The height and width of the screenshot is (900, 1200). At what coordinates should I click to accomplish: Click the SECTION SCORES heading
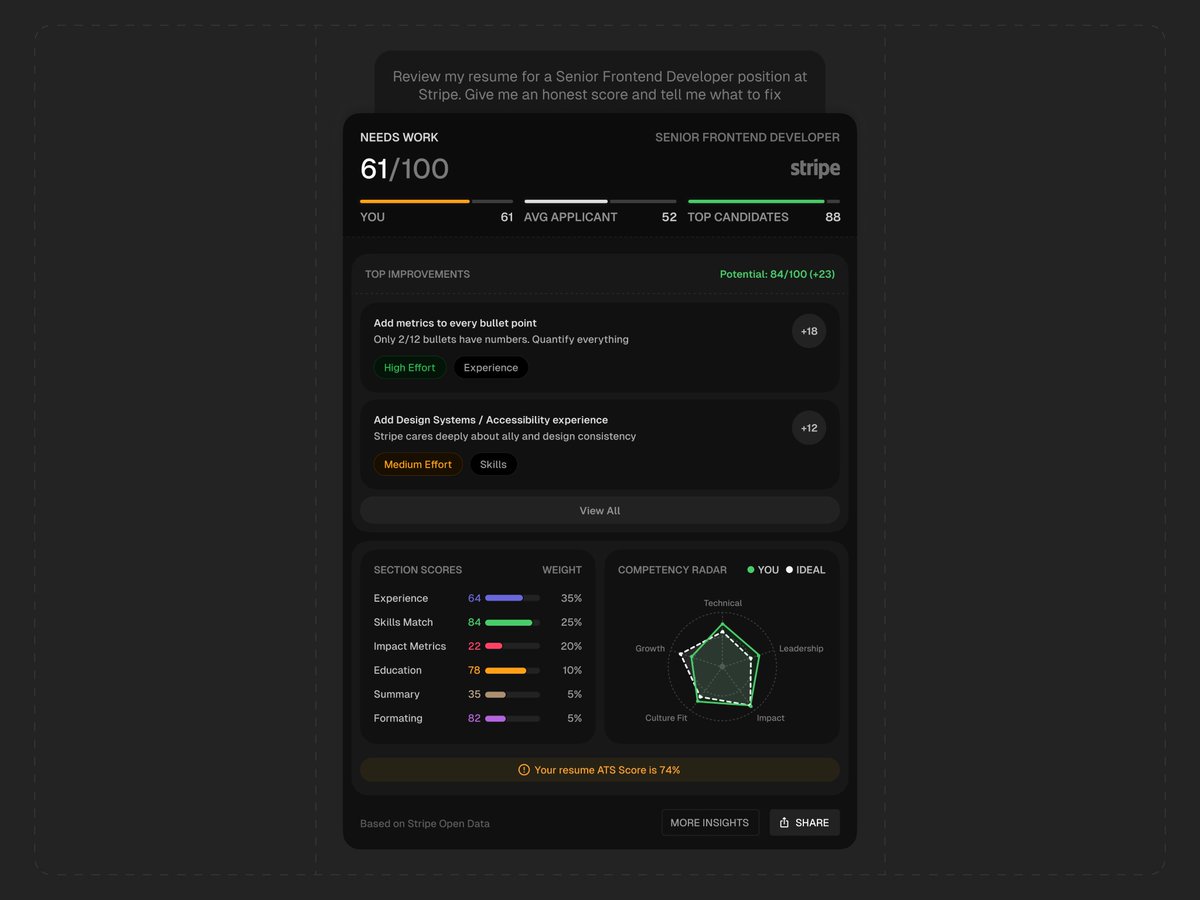click(418, 570)
